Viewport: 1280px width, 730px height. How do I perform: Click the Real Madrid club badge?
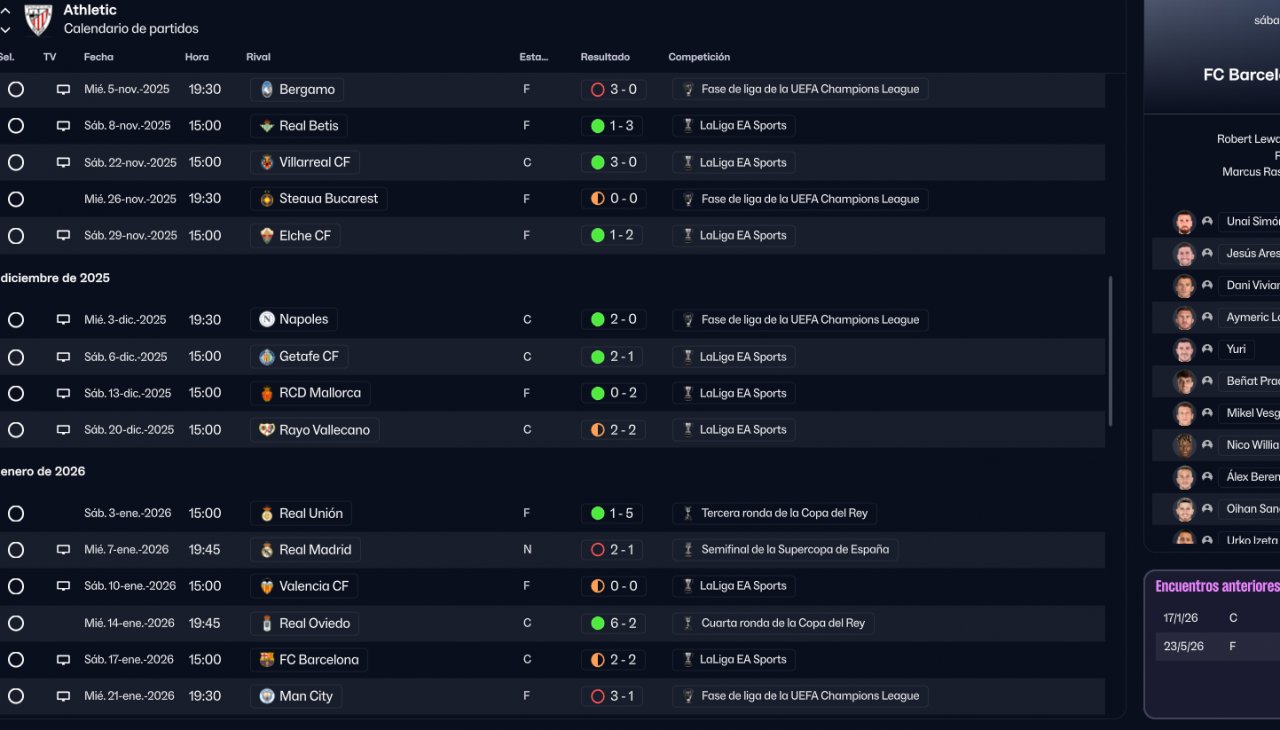click(x=267, y=550)
